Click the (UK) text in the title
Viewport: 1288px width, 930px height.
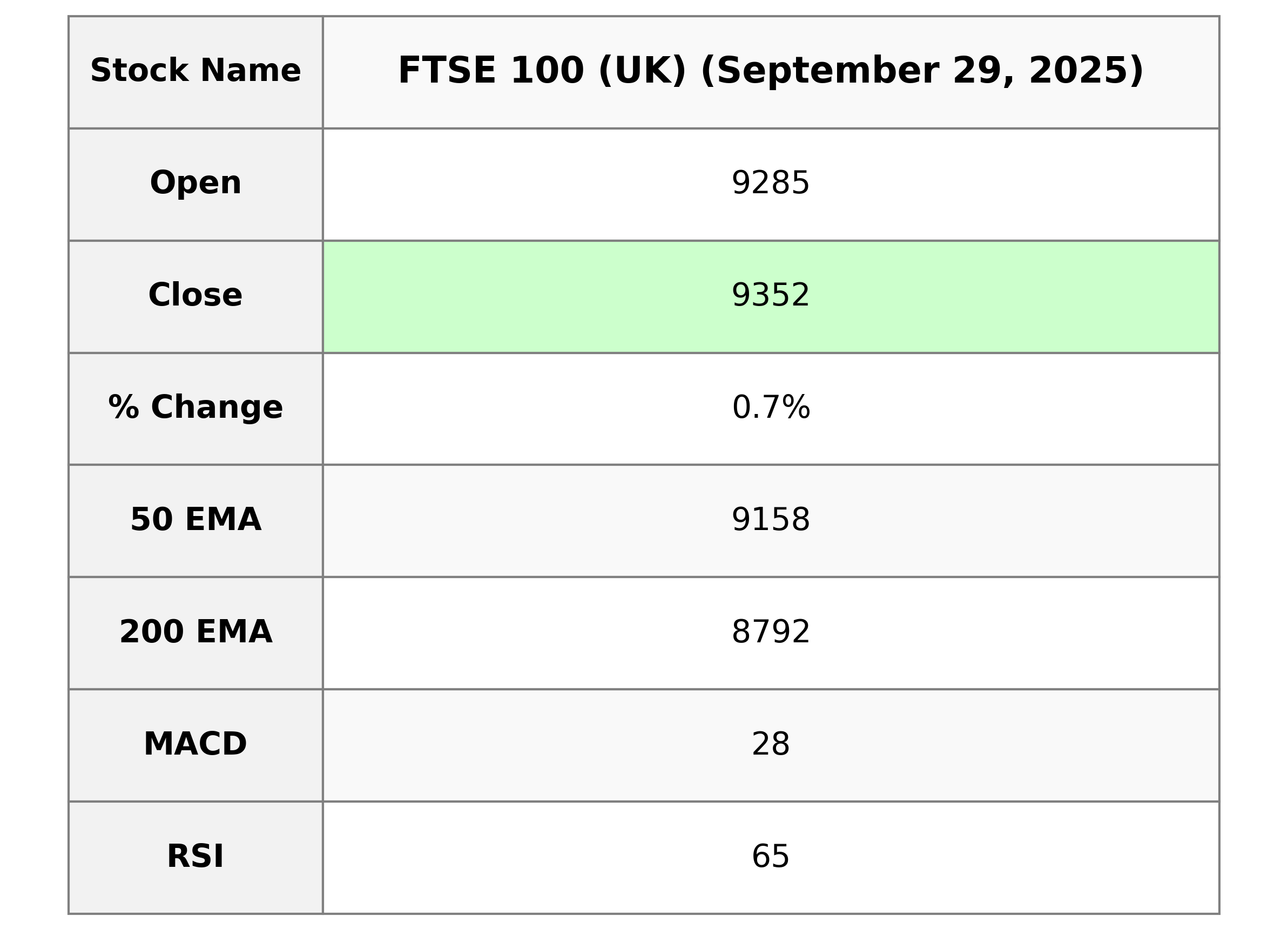[x=642, y=71]
